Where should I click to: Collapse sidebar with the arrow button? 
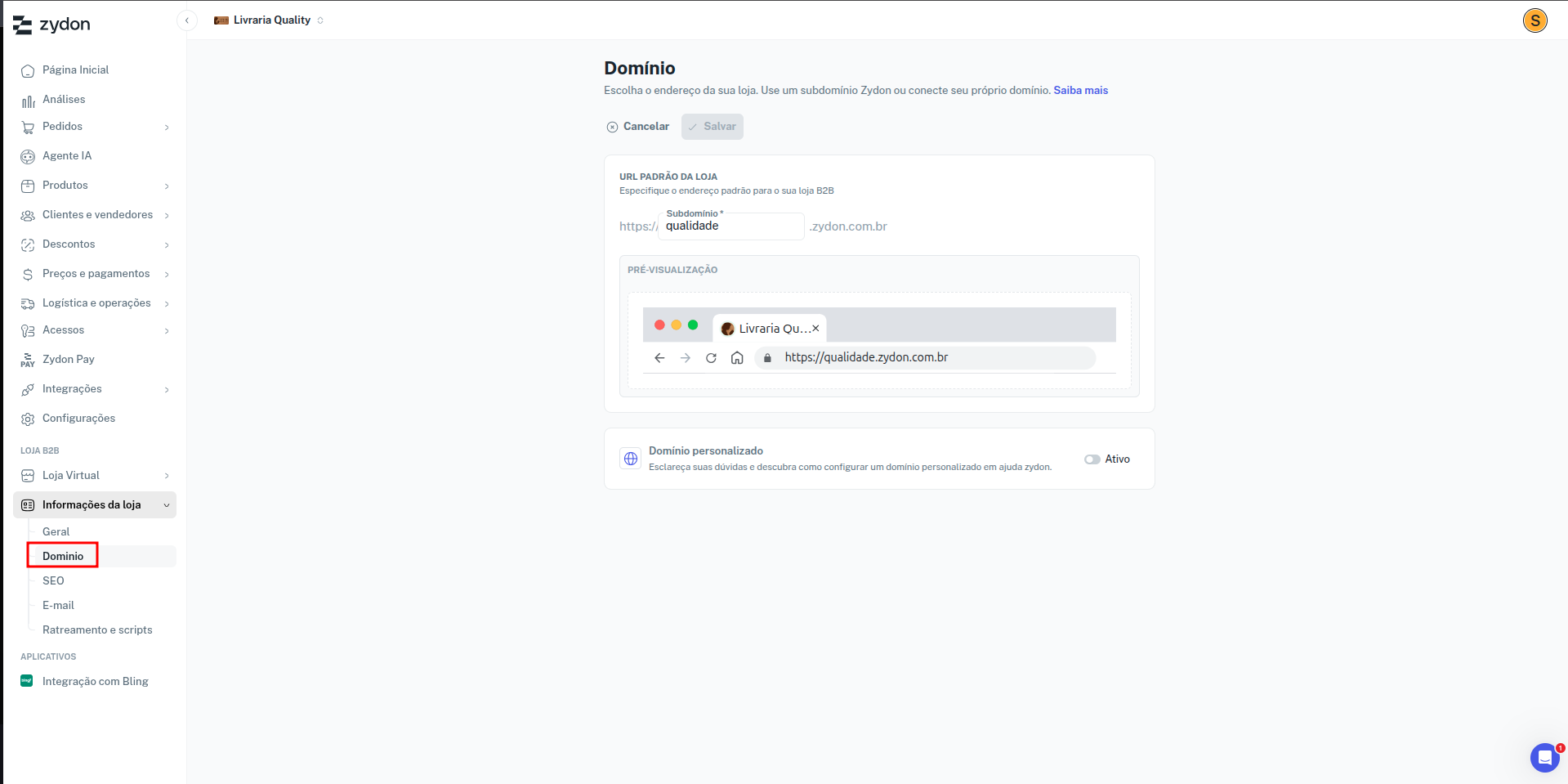187,20
